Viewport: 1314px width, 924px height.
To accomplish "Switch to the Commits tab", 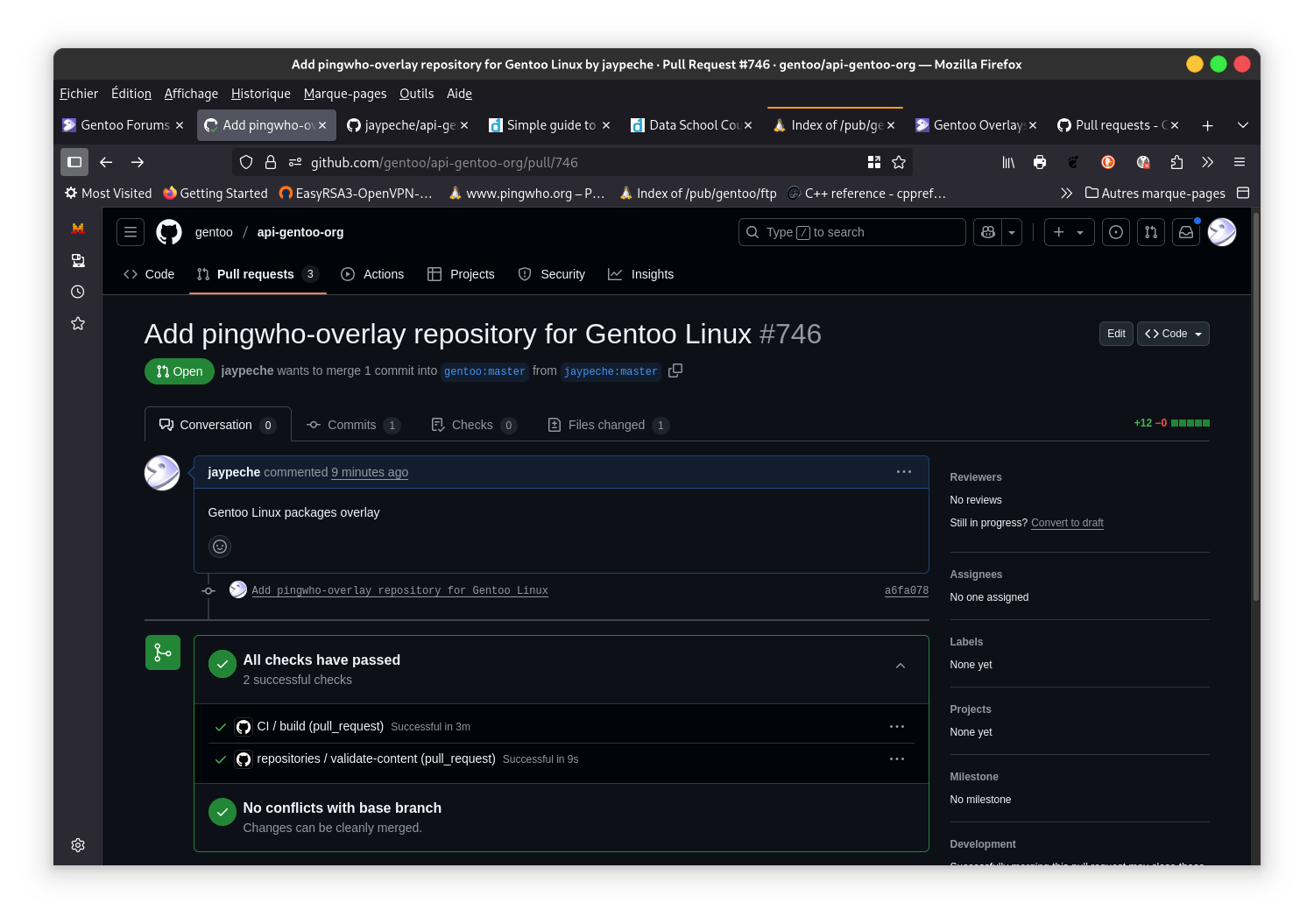I will (353, 425).
